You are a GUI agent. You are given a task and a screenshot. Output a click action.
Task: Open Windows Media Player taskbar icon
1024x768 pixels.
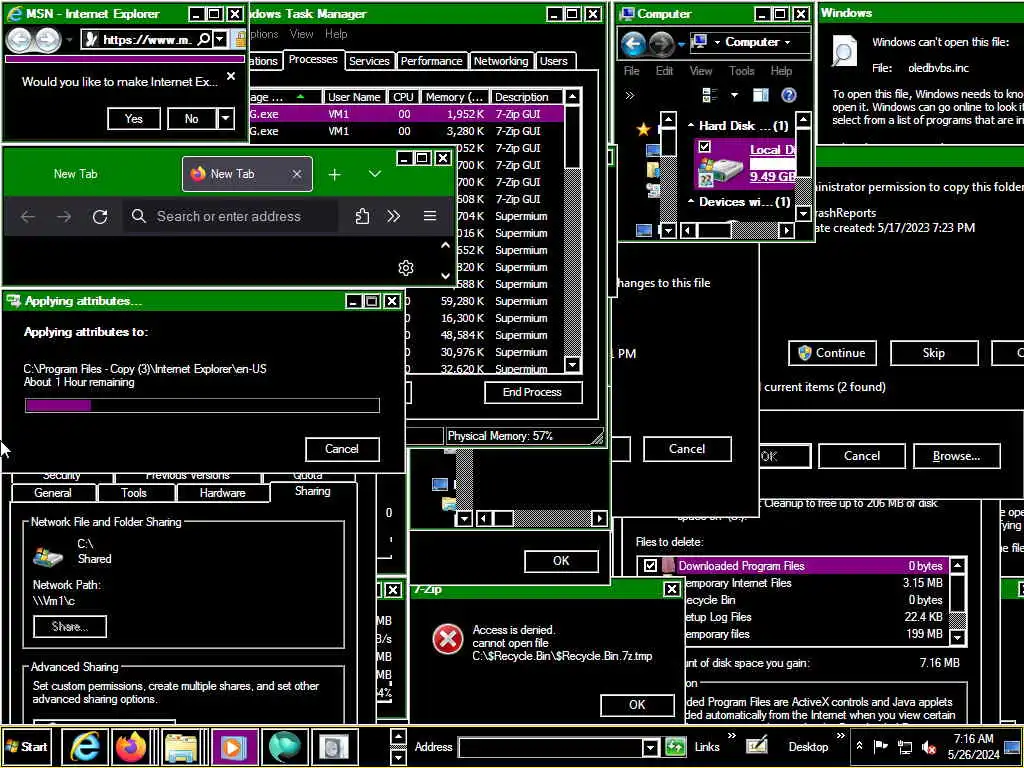233,746
